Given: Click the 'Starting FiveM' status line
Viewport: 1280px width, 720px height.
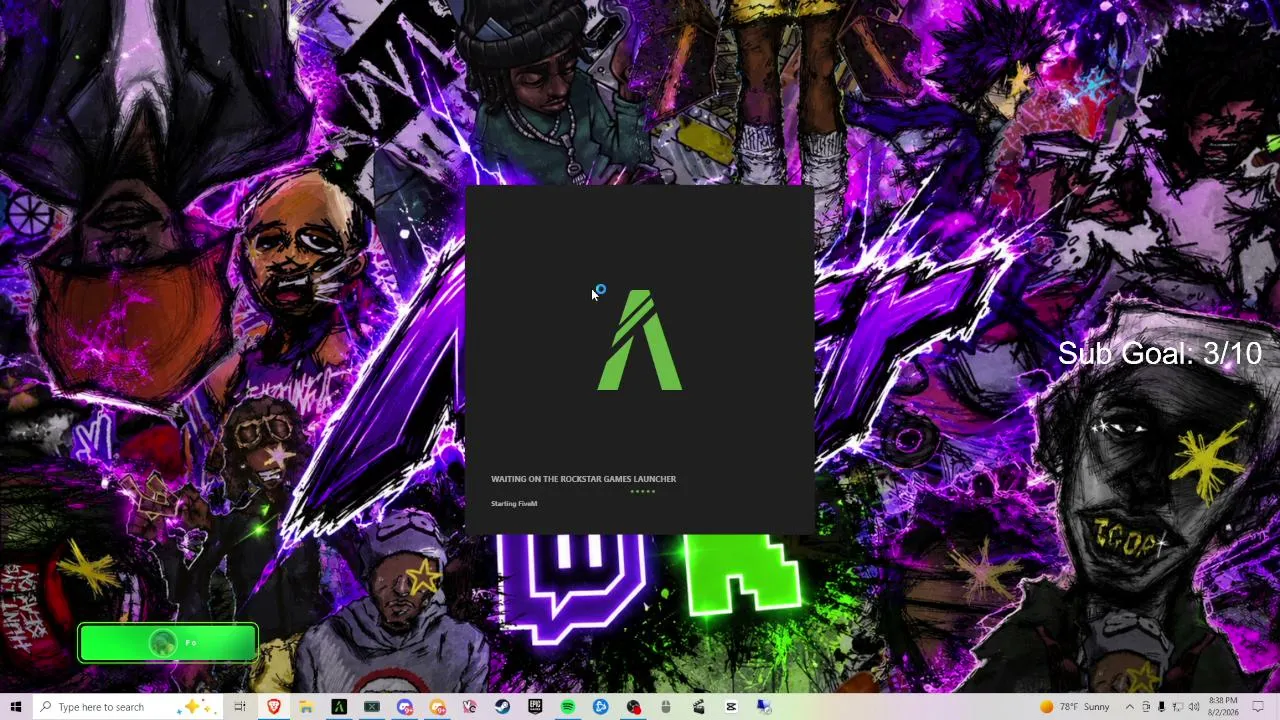Looking at the screenshot, I should pos(514,504).
